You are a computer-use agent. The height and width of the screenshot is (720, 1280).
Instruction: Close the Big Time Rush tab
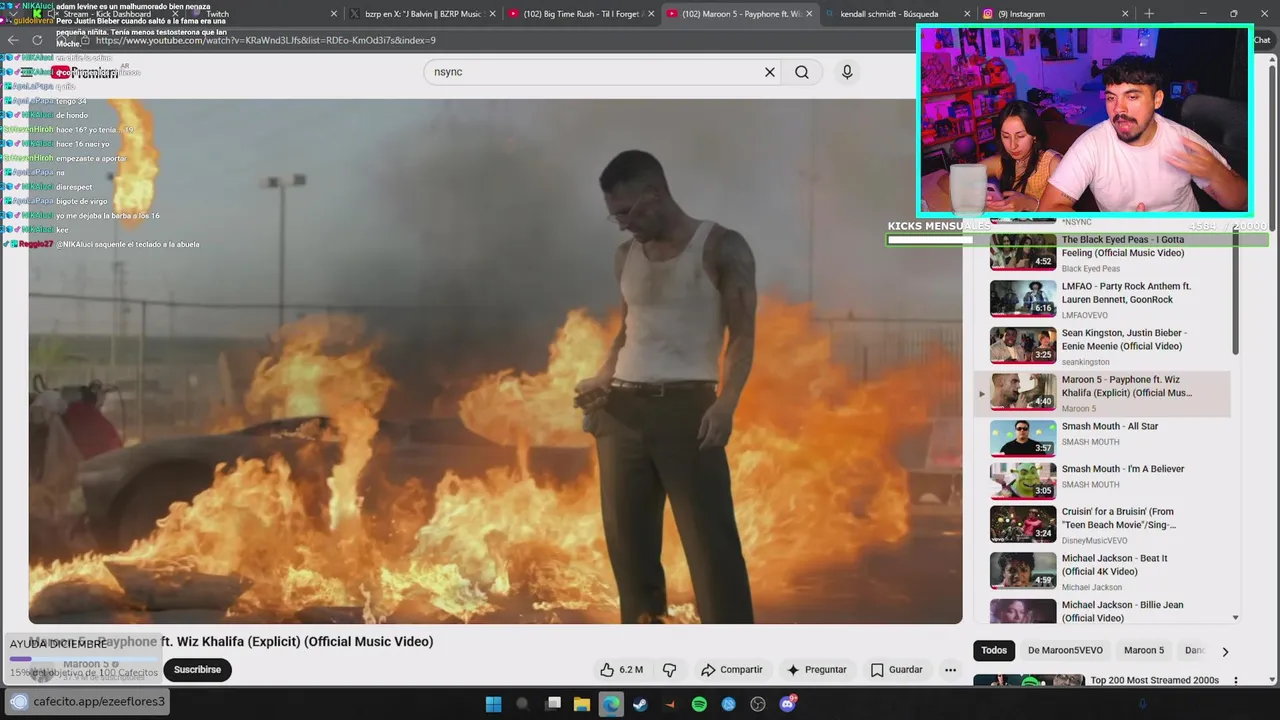[x=651, y=14]
